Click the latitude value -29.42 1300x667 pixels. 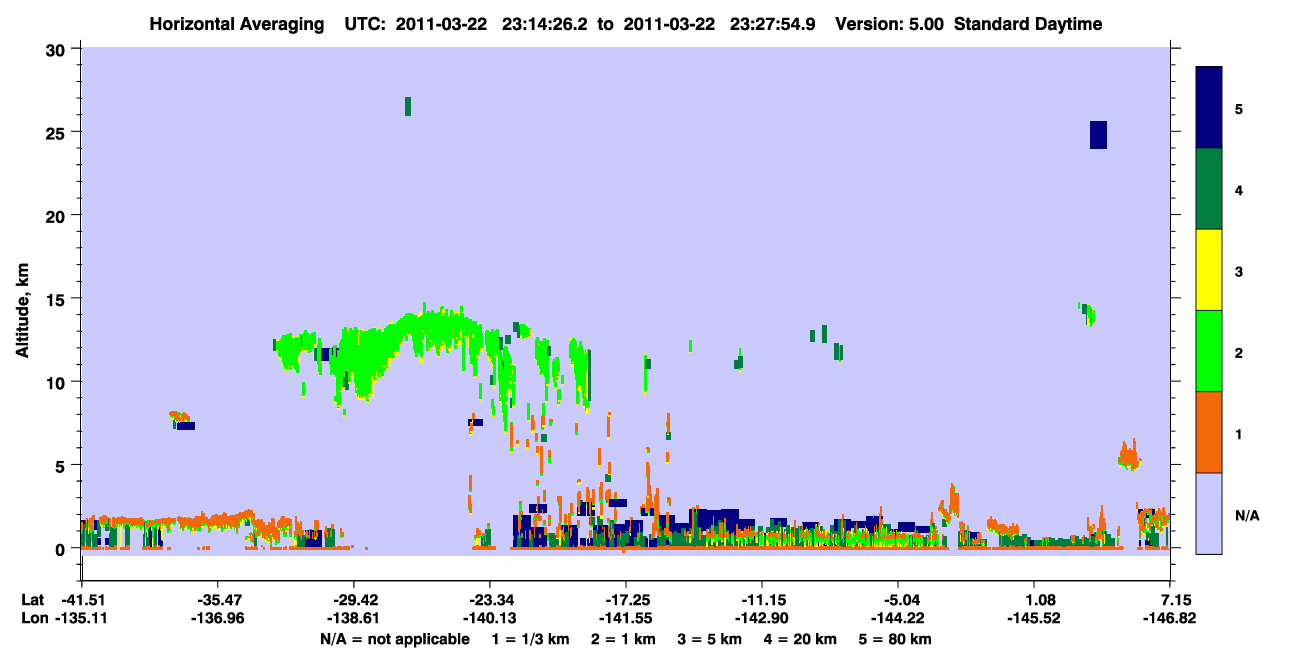pyautogui.click(x=354, y=600)
